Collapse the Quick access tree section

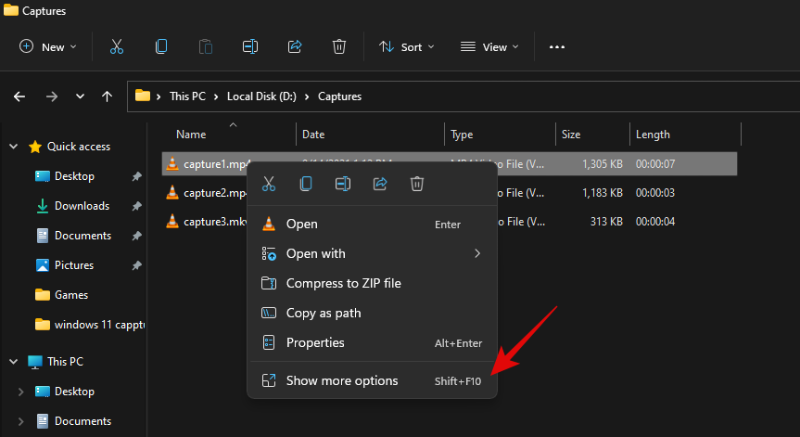[x=14, y=146]
